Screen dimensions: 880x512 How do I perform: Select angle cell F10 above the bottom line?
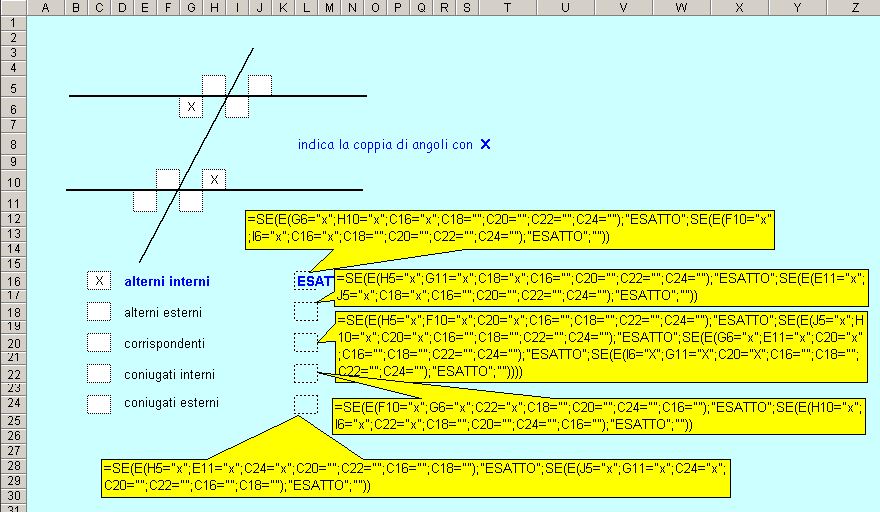pos(168,179)
